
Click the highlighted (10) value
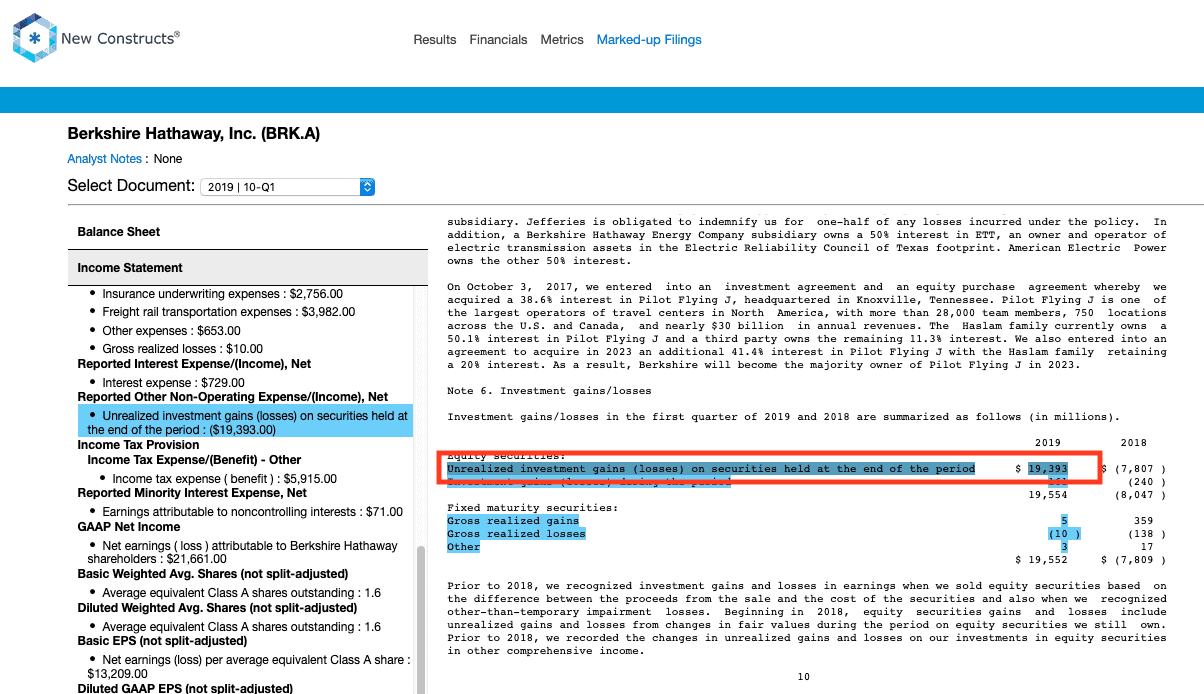[x=1064, y=534]
